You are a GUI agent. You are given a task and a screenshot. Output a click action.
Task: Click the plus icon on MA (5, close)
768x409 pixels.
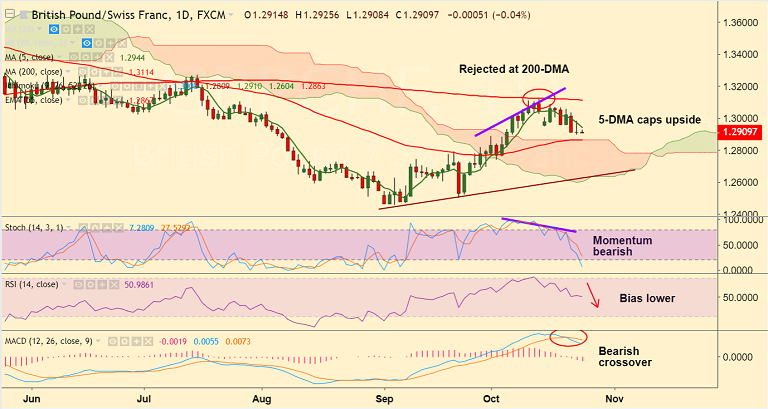[x=97, y=57]
